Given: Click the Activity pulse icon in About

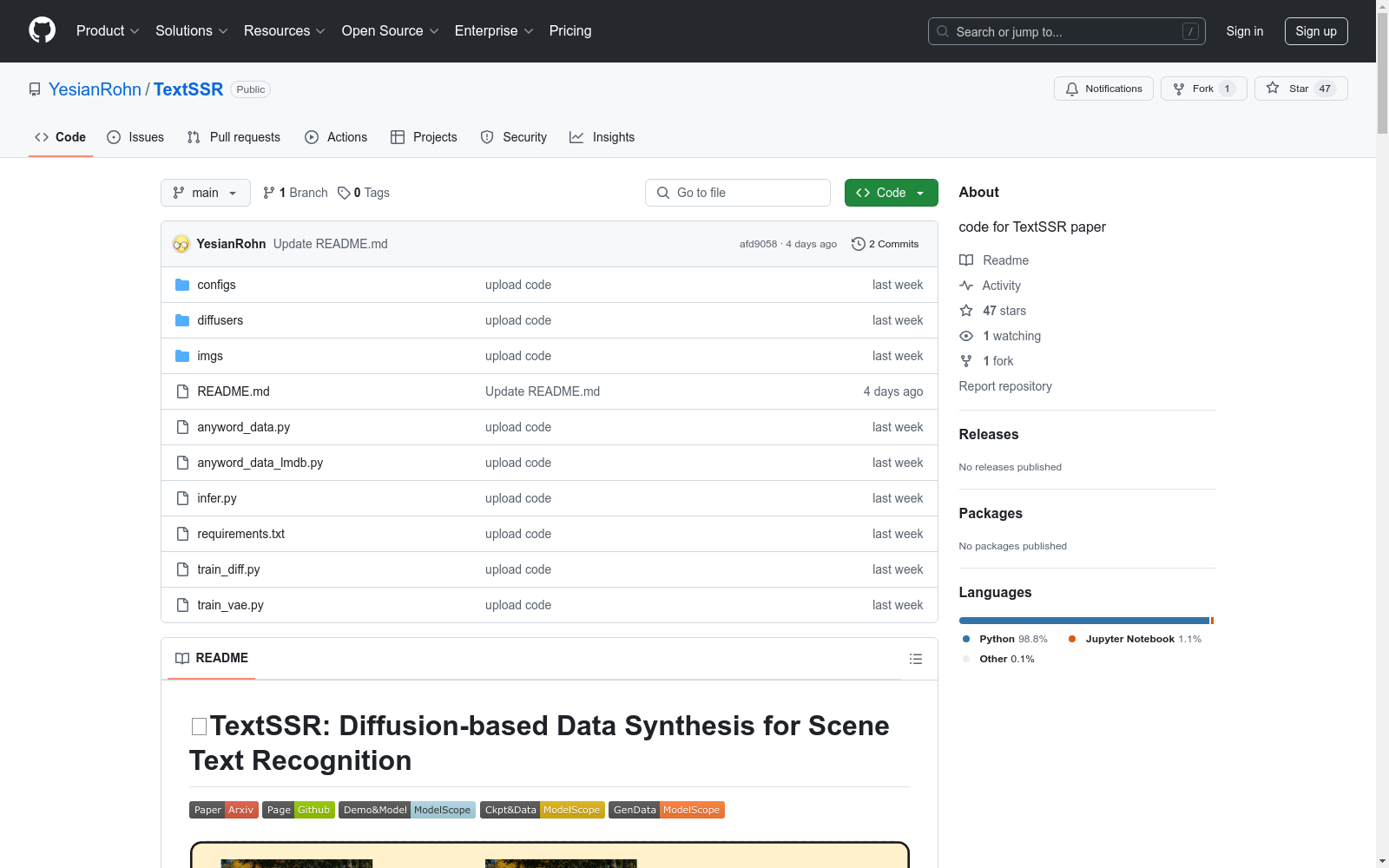Looking at the screenshot, I should tap(966, 286).
